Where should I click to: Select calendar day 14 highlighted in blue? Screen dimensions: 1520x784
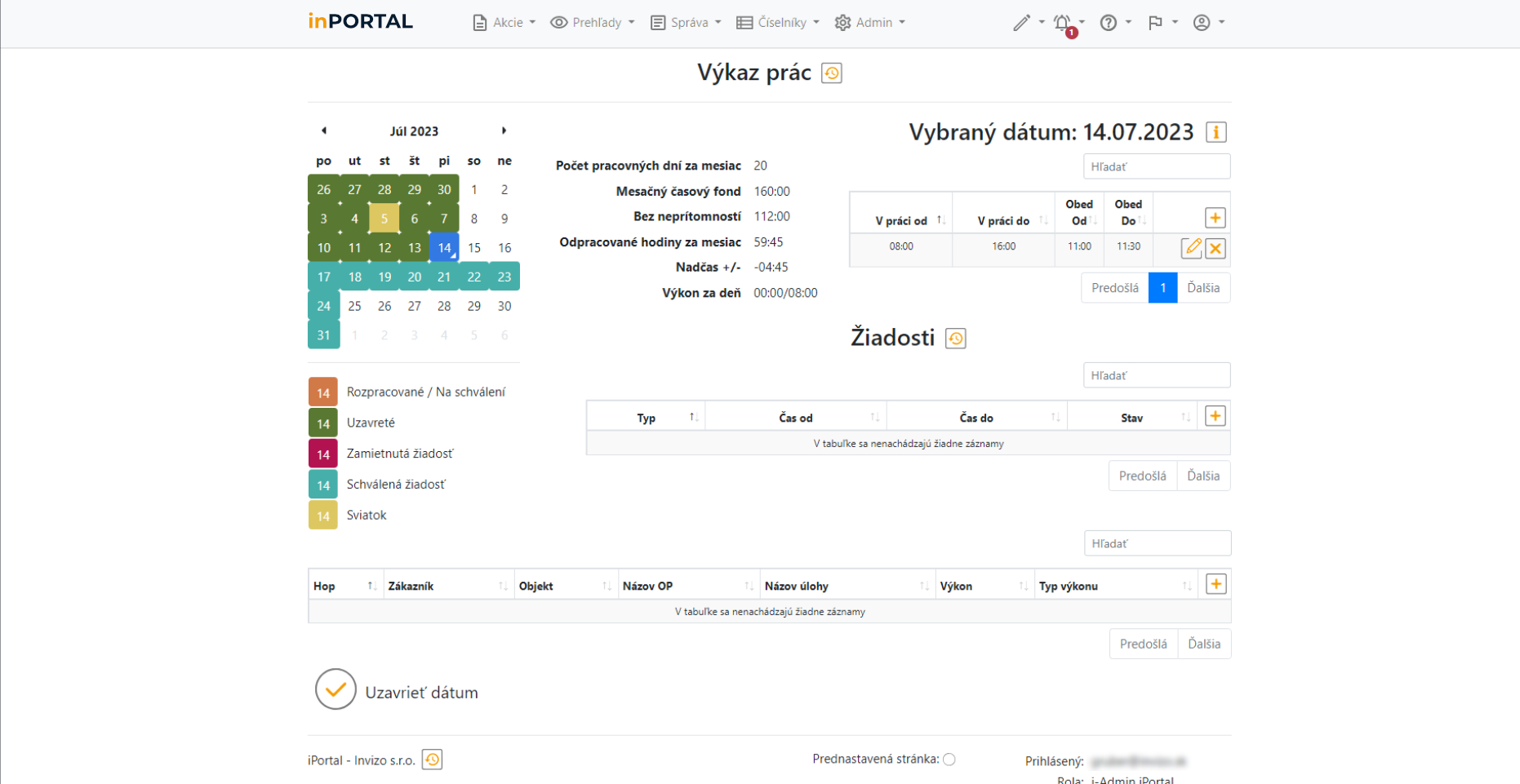[444, 247]
